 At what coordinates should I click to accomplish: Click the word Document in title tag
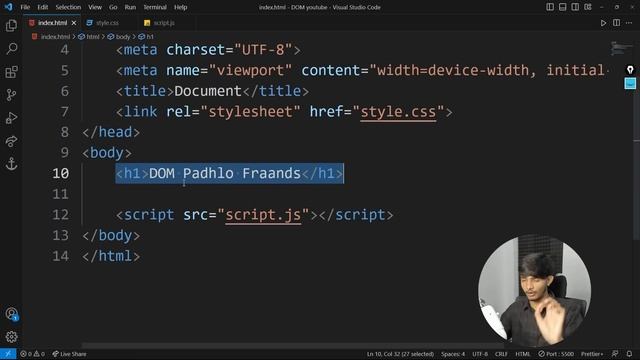click(208, 91)
